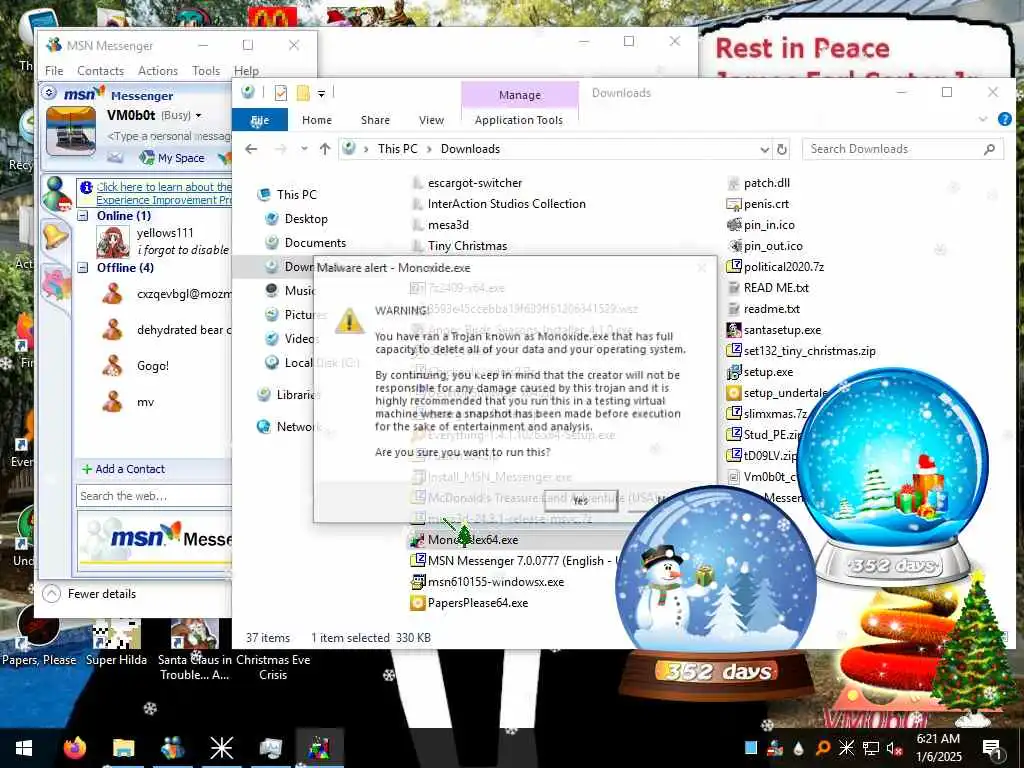
Task: Click the muted volume tray icon
Action: point(893,748)
